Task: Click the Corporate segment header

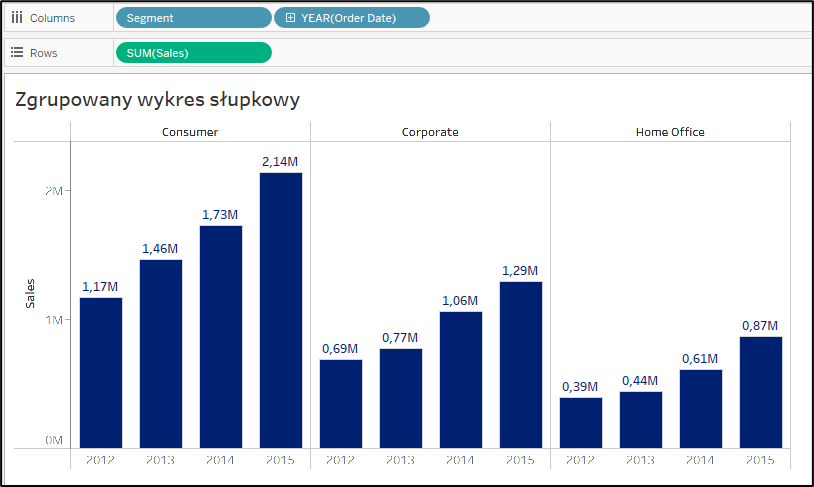Action: [430, 132]
